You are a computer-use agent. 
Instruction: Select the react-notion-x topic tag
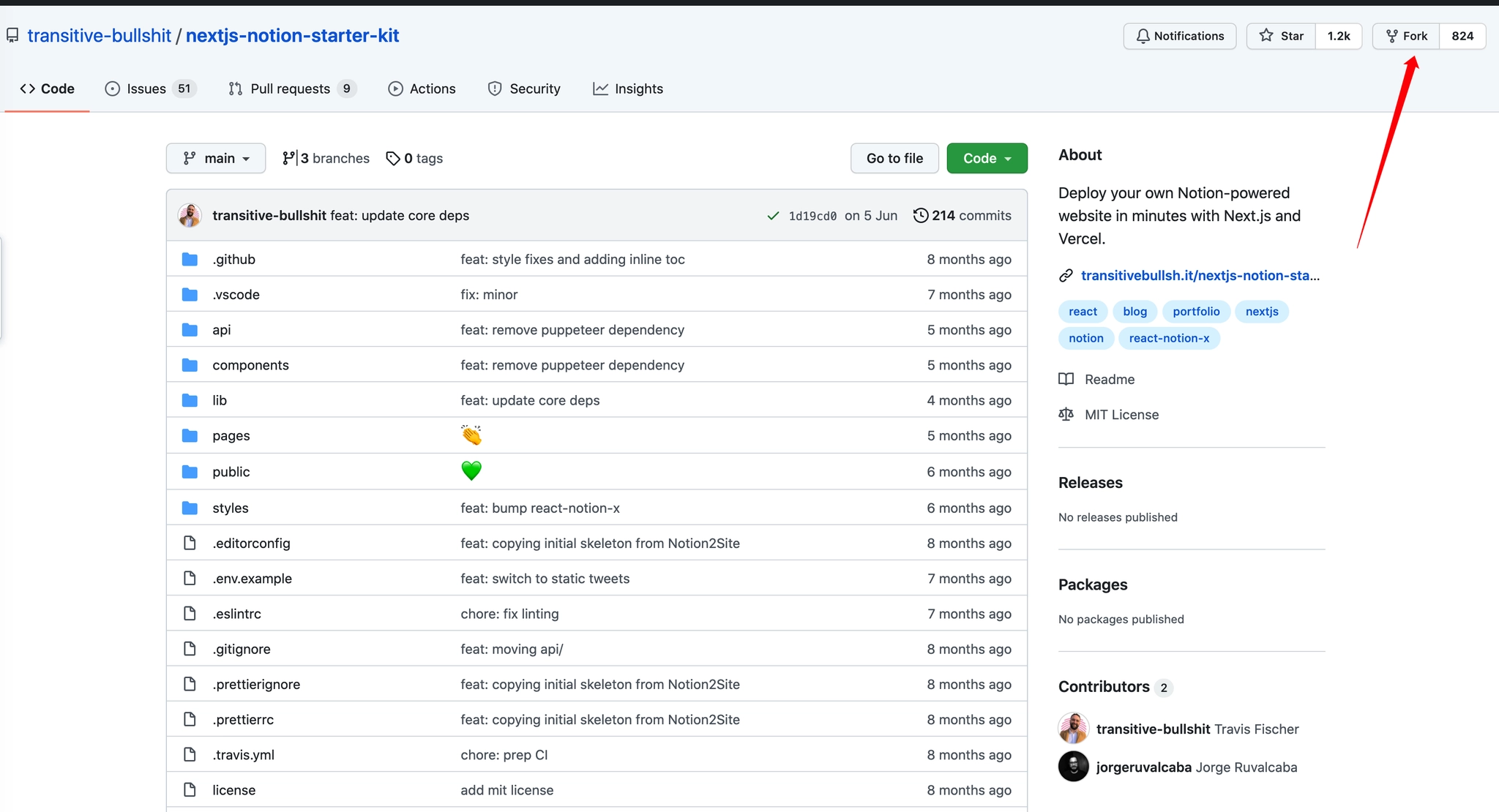(1169, 338)
